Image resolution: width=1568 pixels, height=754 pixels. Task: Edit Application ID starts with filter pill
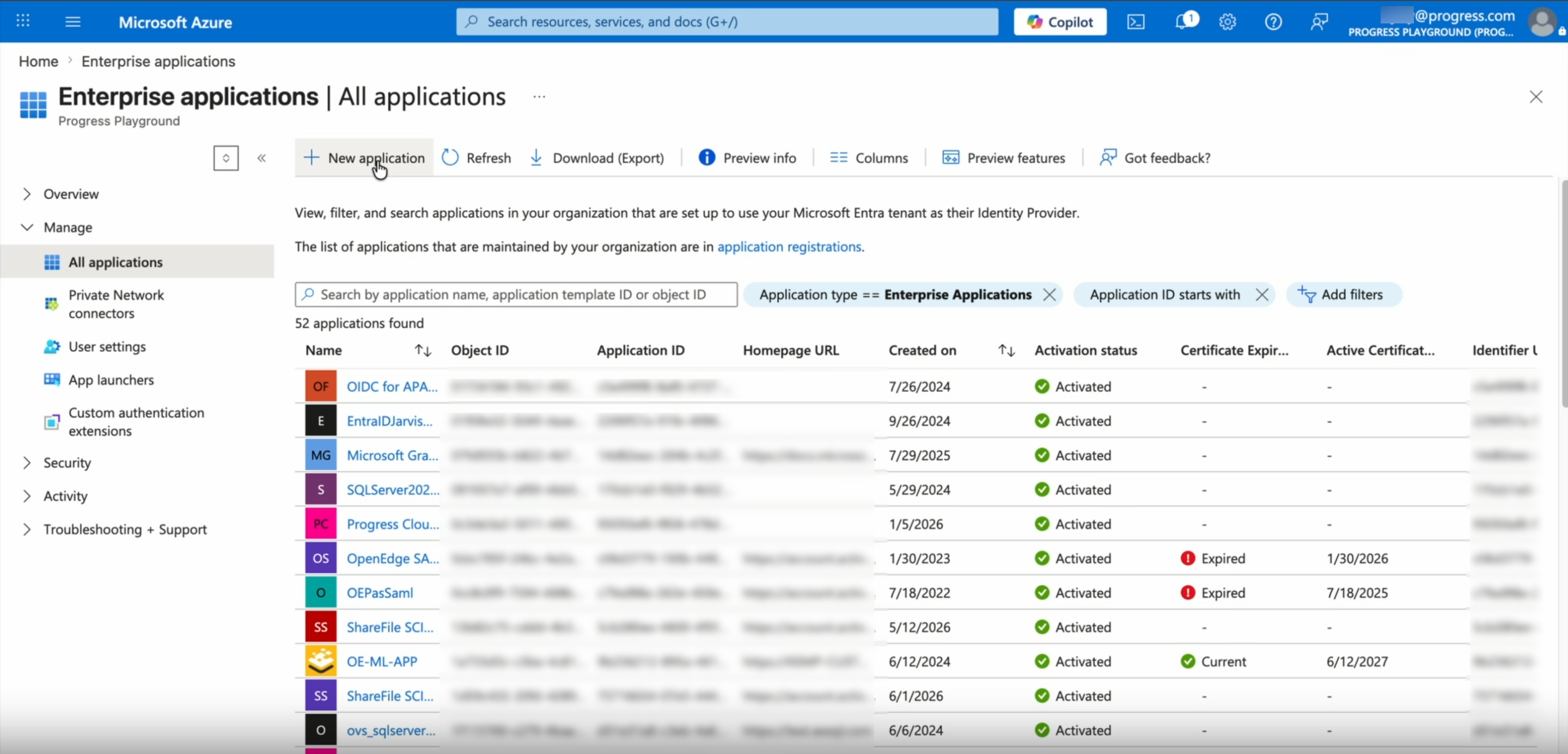tap(1164, 295)
